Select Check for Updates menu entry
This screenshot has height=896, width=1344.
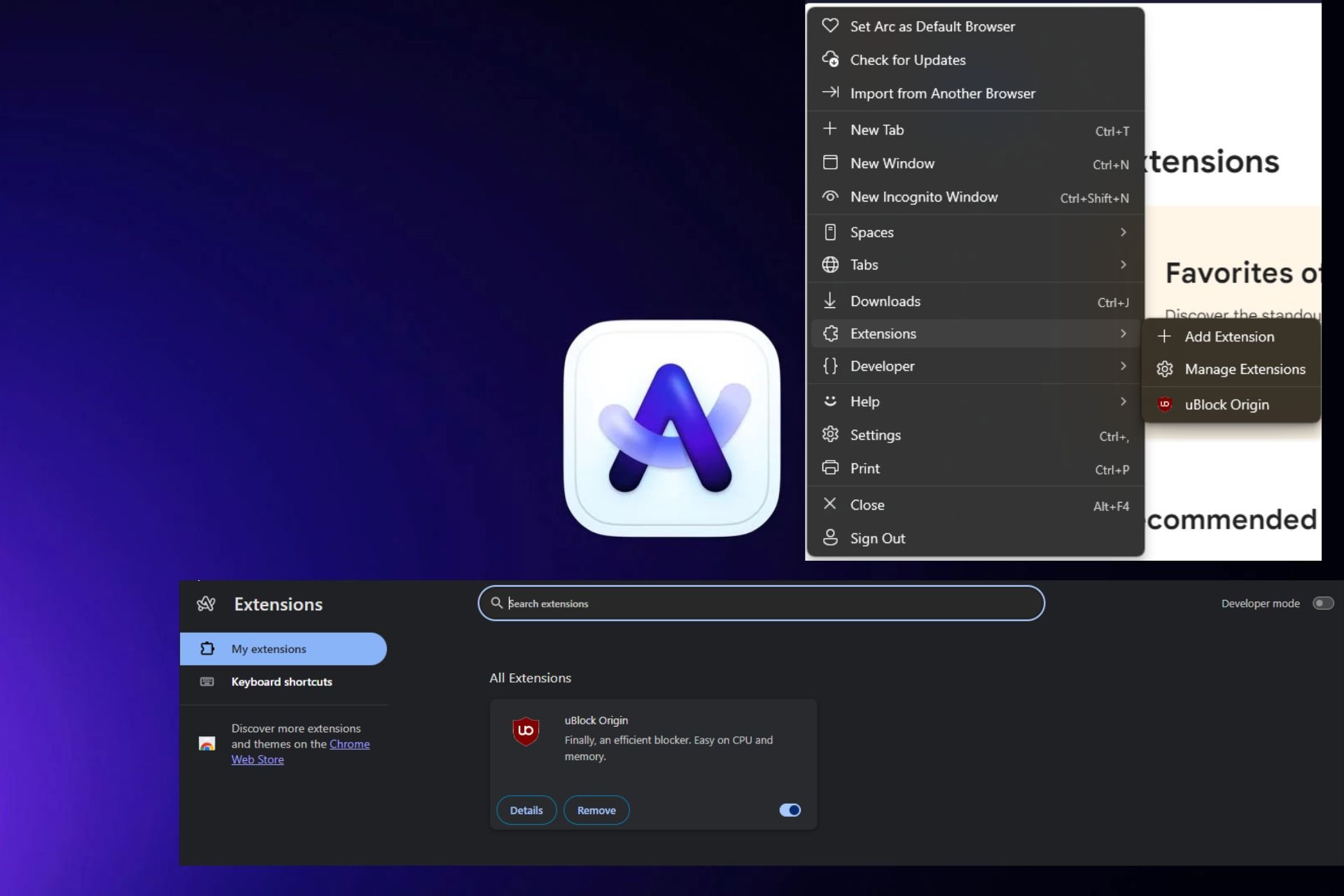975,60
